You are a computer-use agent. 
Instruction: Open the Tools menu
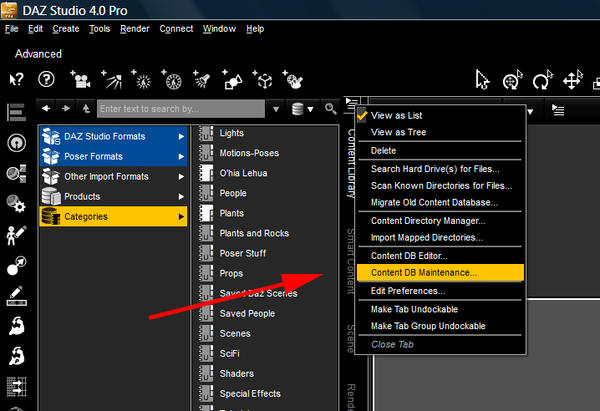[x=99, y=29]
